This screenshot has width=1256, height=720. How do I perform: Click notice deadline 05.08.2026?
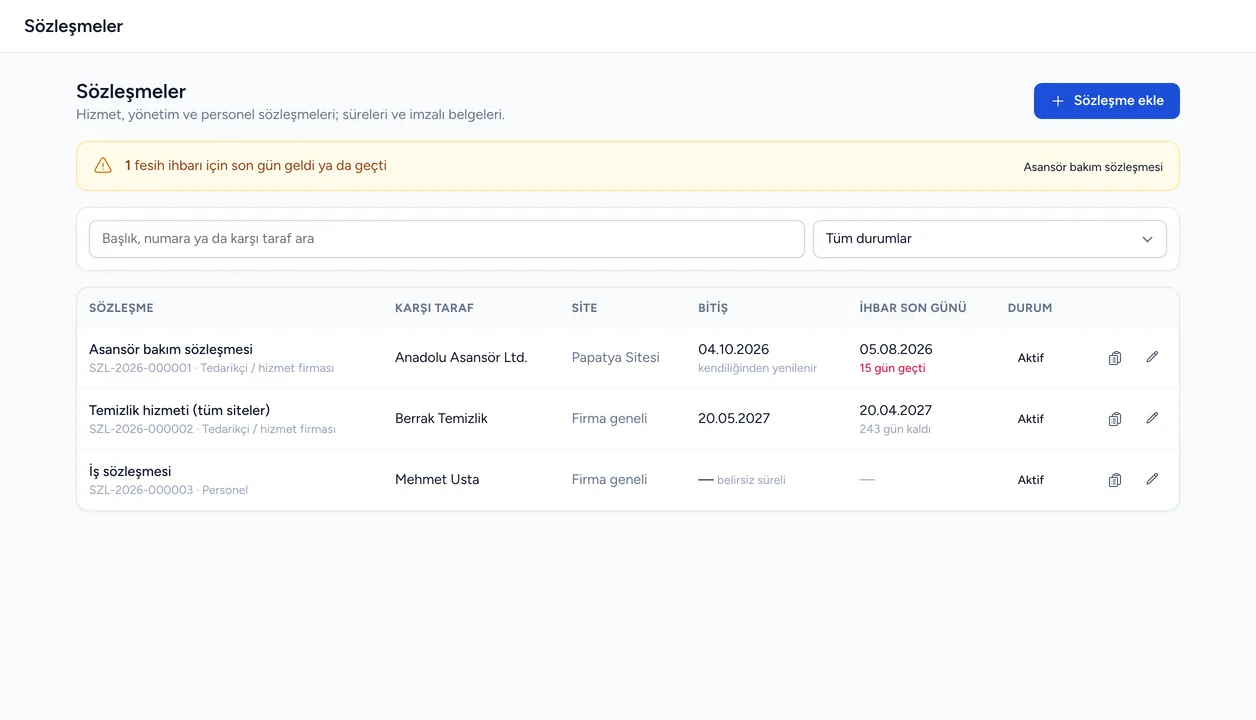[896, 349]
